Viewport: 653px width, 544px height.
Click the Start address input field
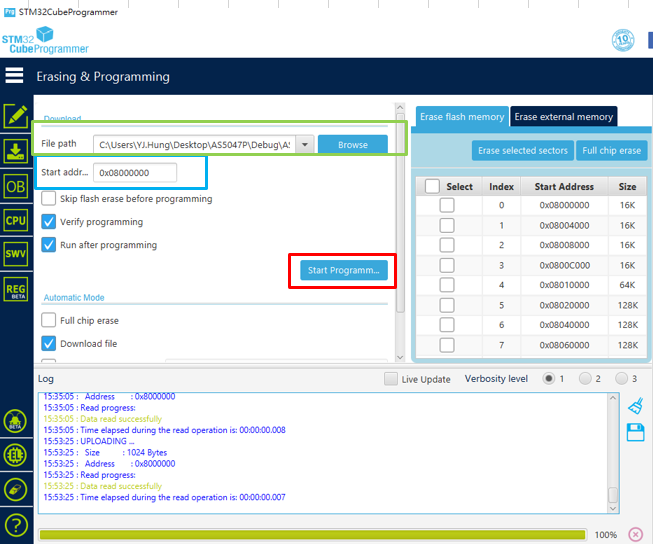(135, 172)
